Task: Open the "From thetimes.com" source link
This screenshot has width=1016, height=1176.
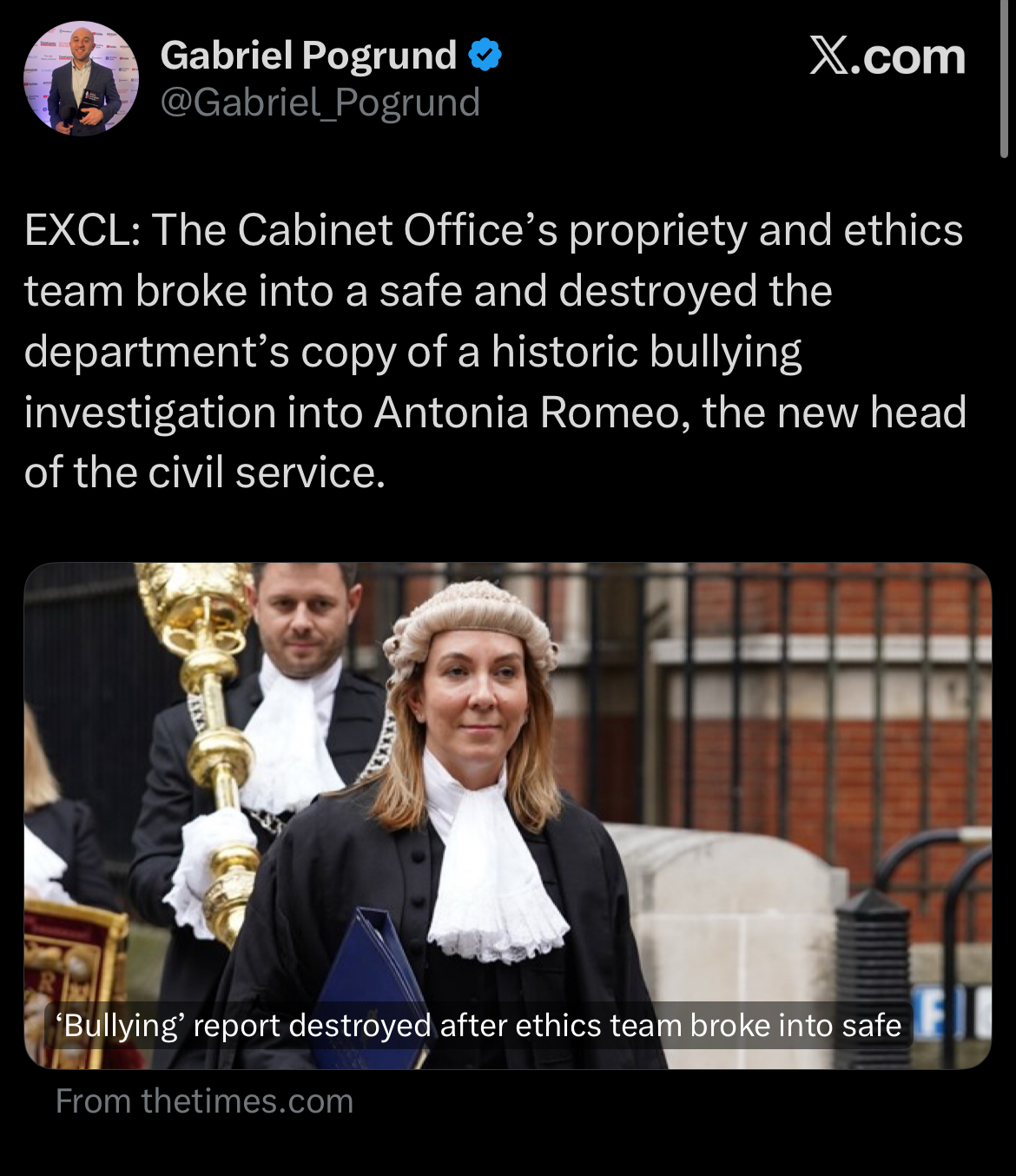Action: 205,1101
